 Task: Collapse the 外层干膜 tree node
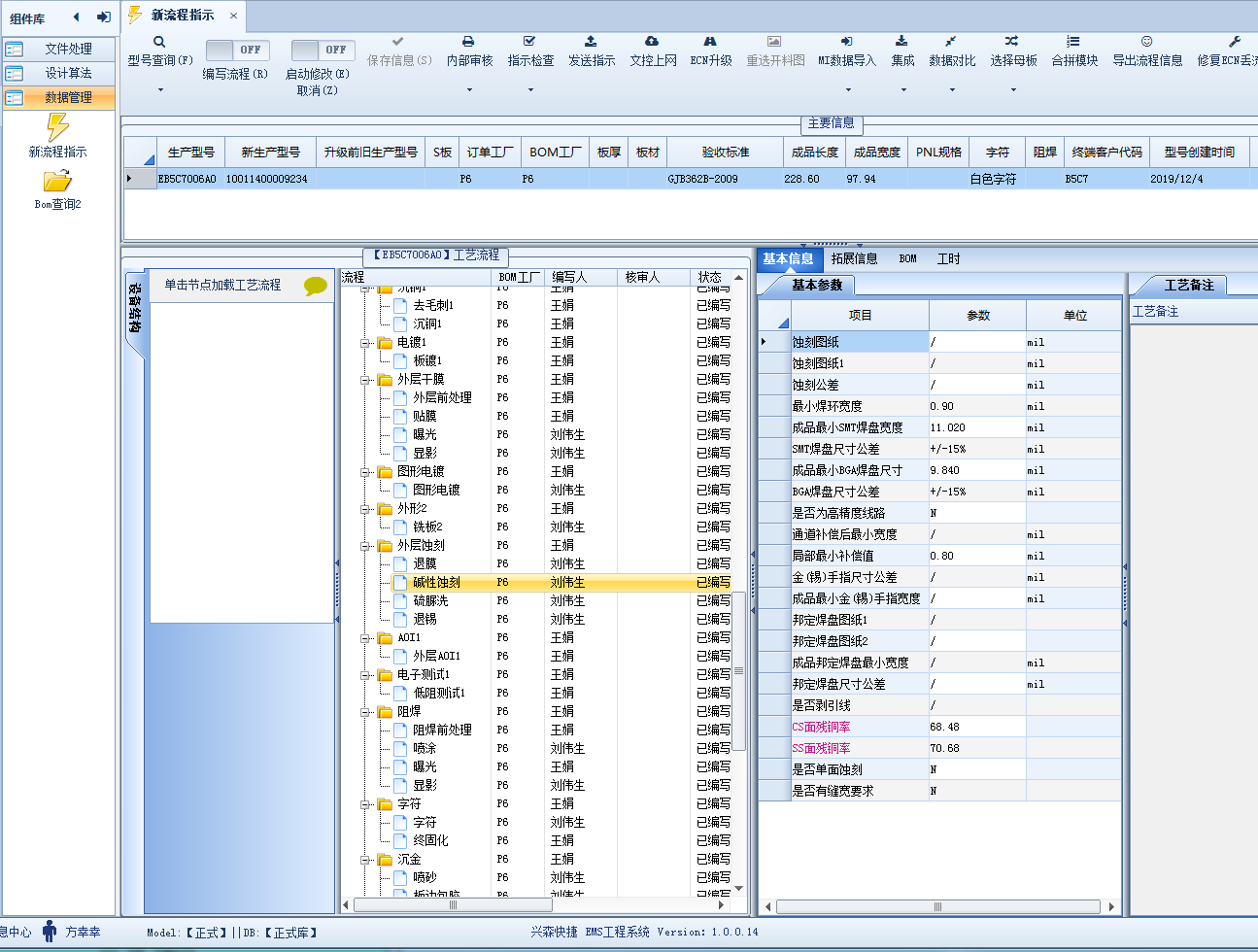(x=366, y=380)
